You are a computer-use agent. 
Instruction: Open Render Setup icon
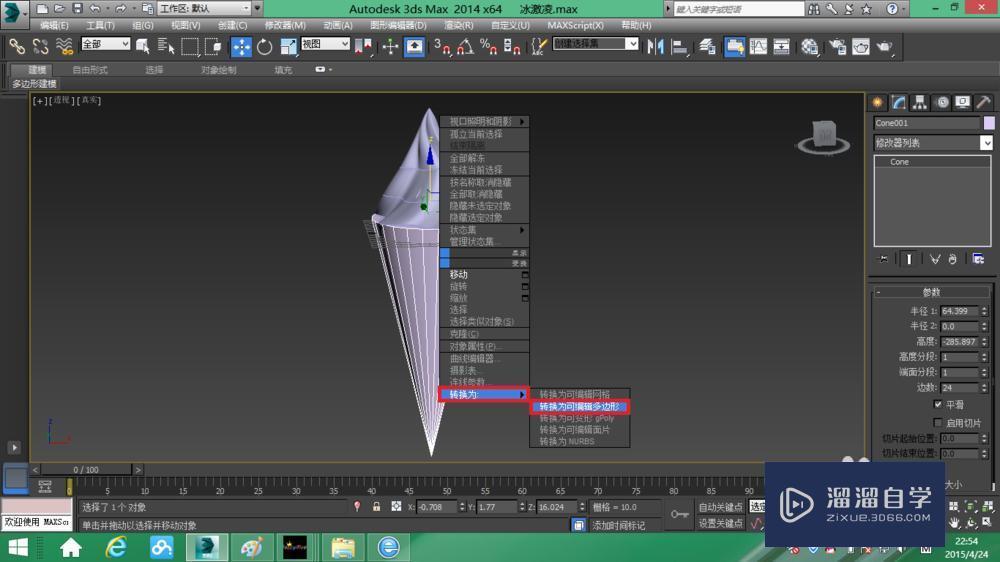click(837, 47)
